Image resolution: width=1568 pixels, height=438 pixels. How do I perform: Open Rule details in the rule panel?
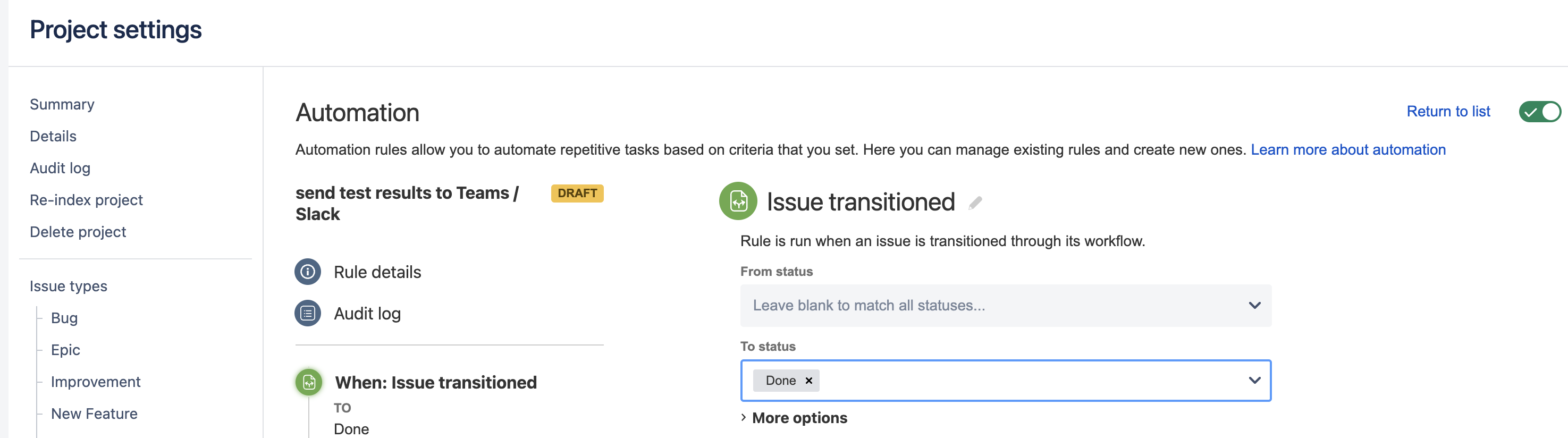click(x=377, y=272)
